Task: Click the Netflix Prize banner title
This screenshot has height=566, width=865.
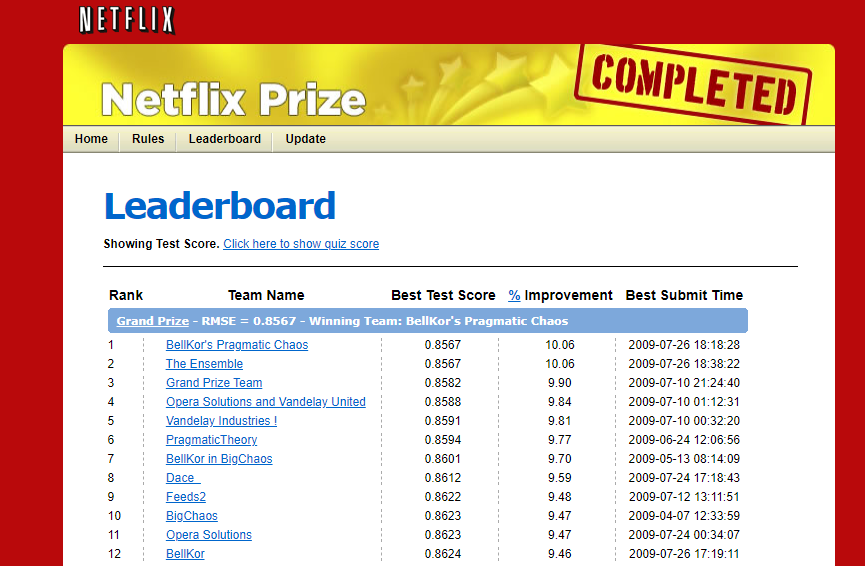Action: click(x=233, y=99)
